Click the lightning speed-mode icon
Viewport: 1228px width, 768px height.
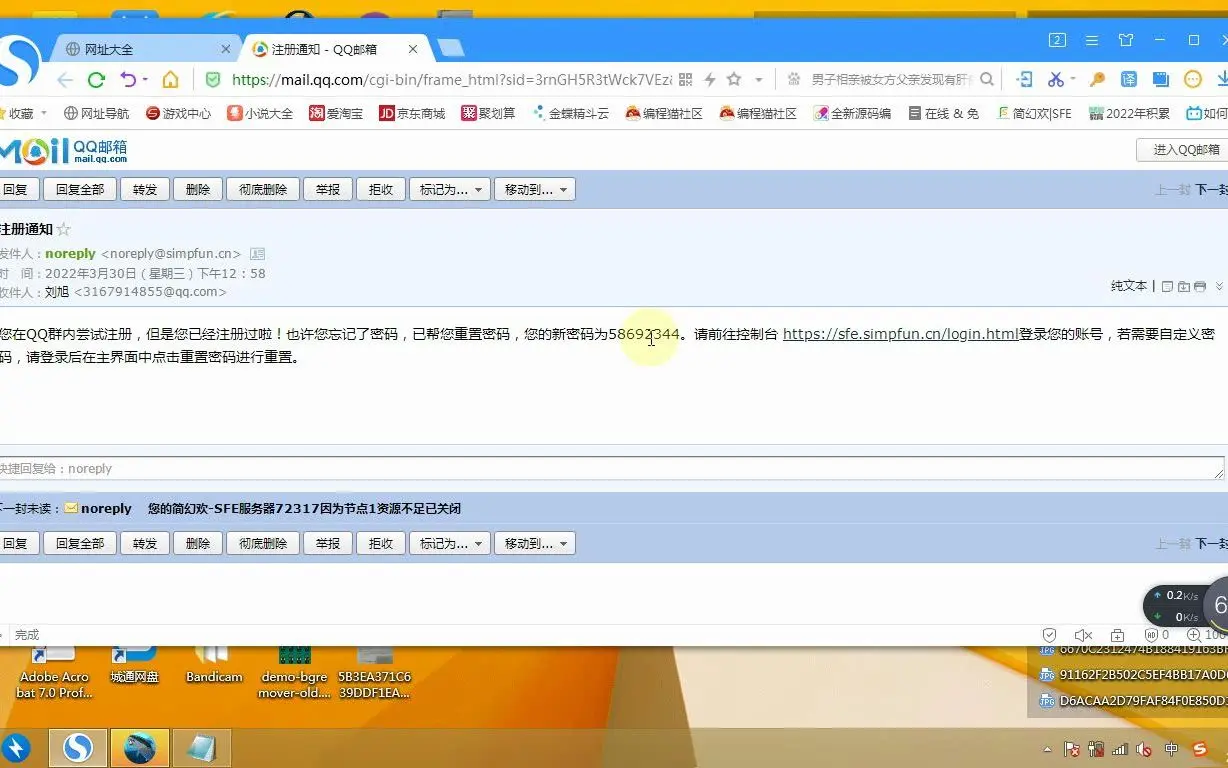coord(711,80)
